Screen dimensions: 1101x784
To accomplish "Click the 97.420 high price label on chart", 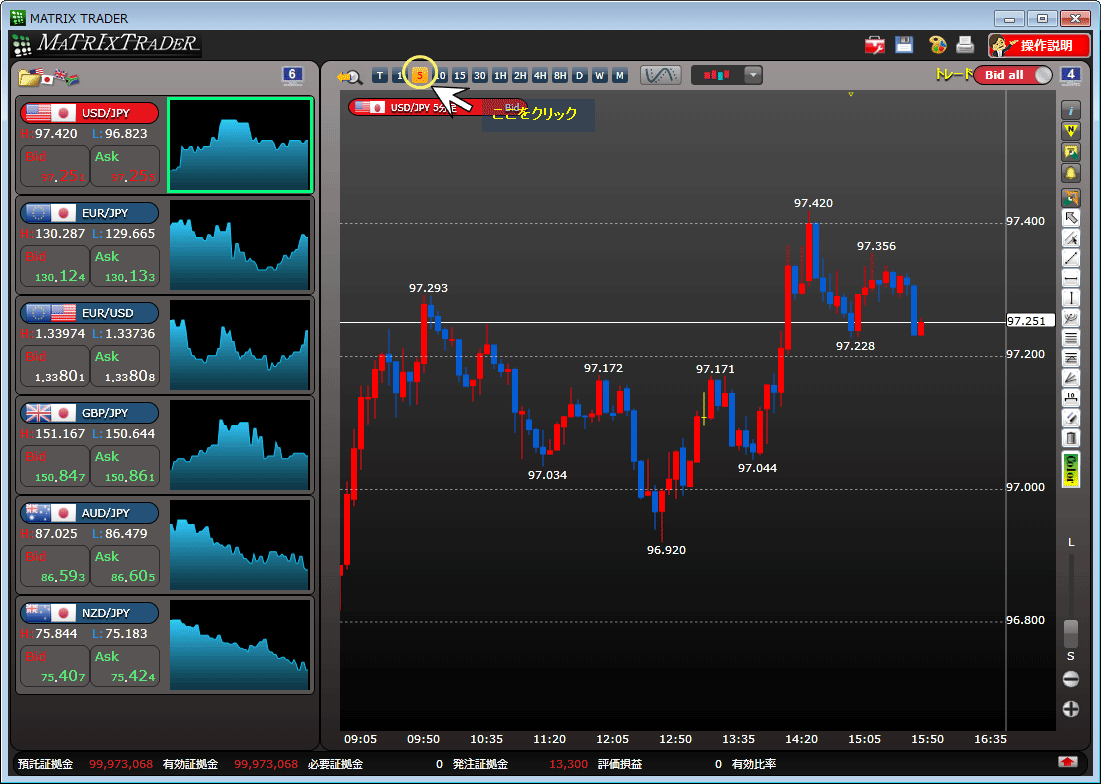I will pyautogui.click(x=813, y=203).
